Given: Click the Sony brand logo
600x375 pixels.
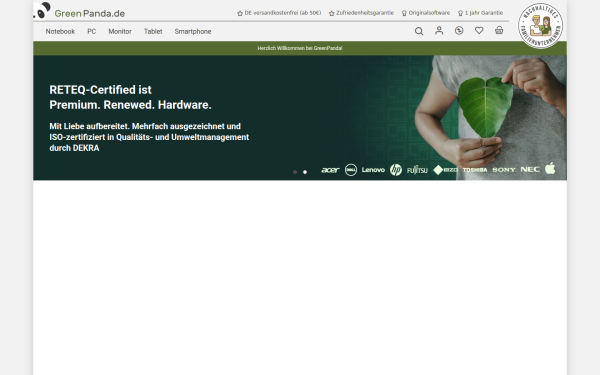Looking at the screenshot, I should [x=504, y=170].
